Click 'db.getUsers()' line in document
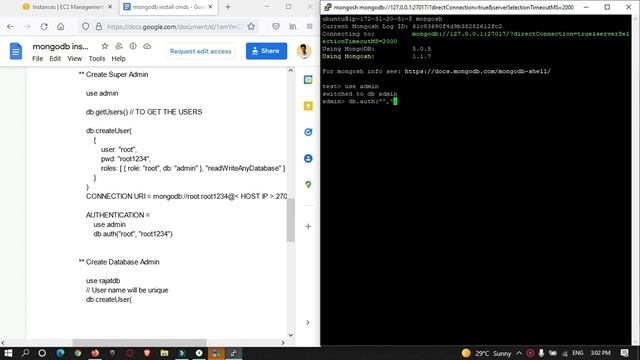The width and height of the screenshot is (640, 360). tap(144, 112)
